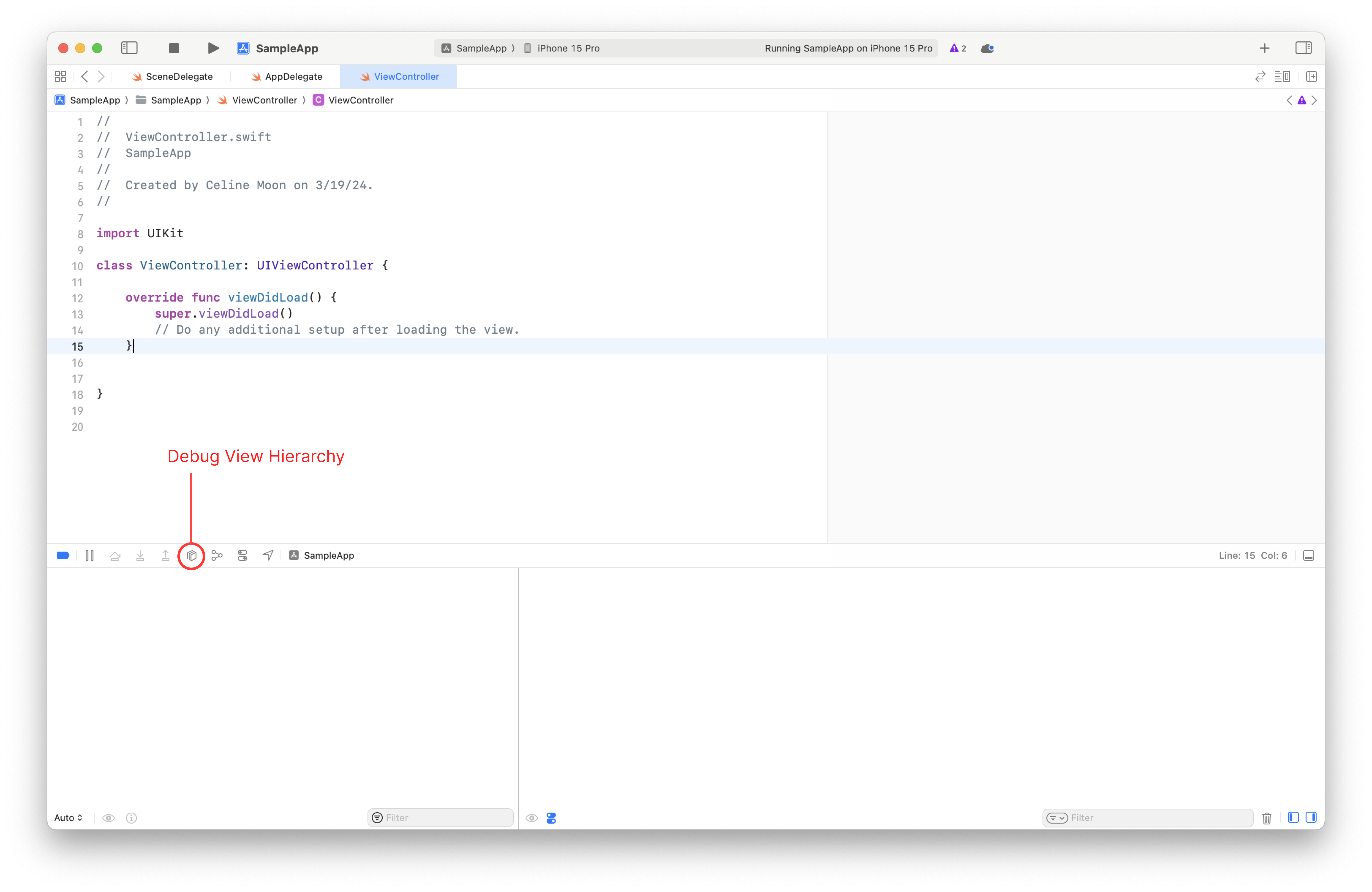1372x892 pixels.
Task: Jump to previous issue
Action: (1289, 100)
